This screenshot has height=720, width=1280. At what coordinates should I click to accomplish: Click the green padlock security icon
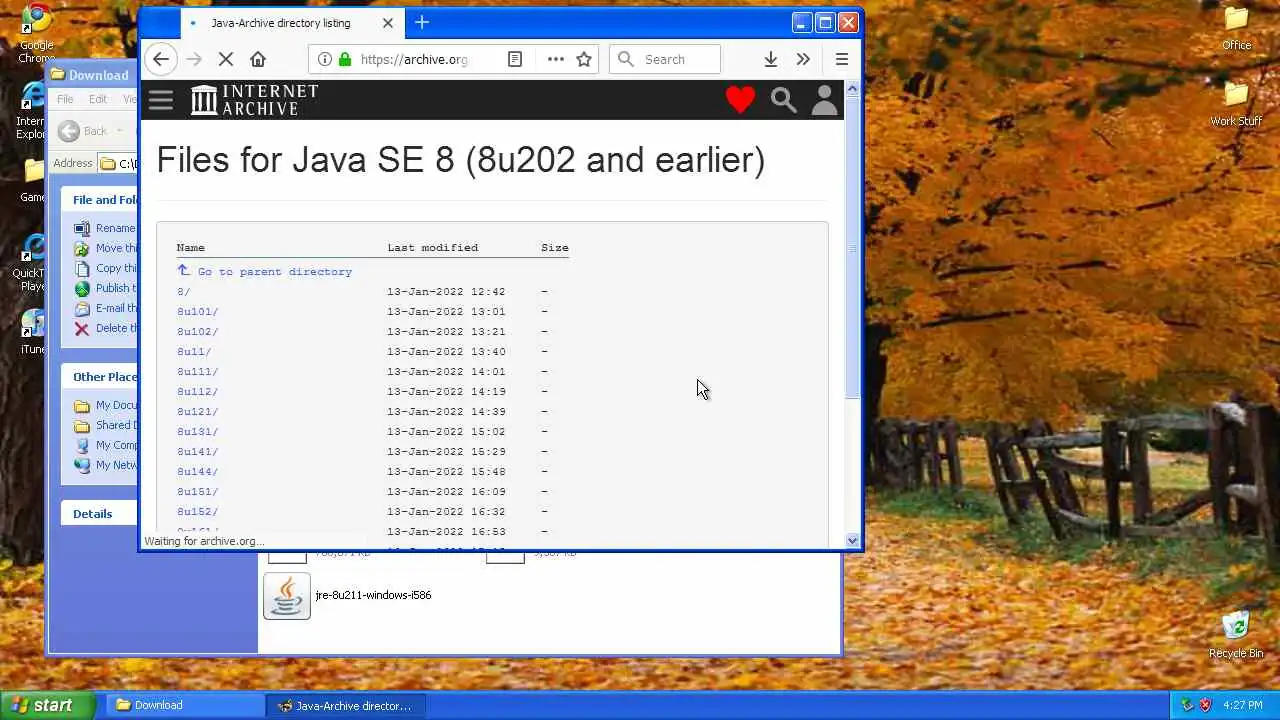pos(345,60)
